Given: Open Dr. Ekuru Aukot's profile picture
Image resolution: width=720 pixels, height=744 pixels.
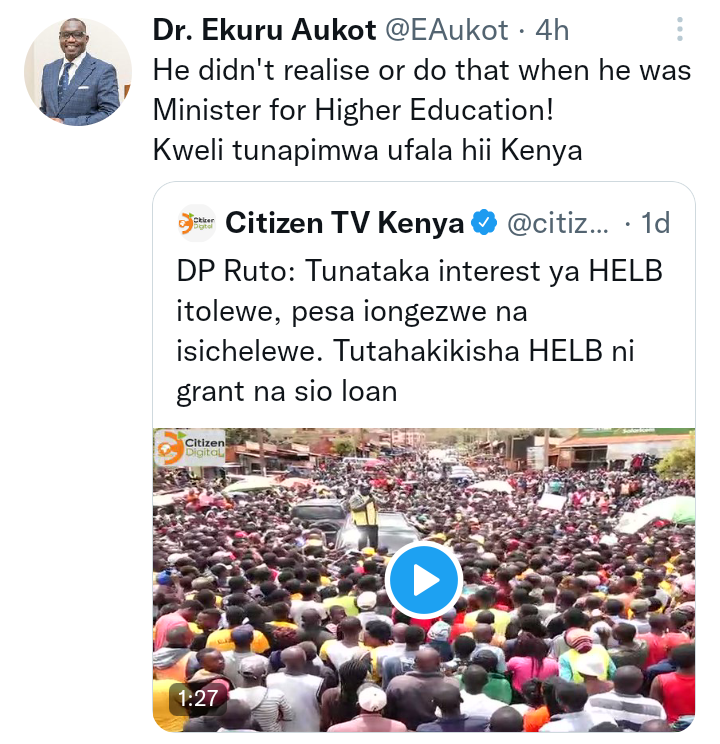Looking at the screenshot, I should coord(78,72).
